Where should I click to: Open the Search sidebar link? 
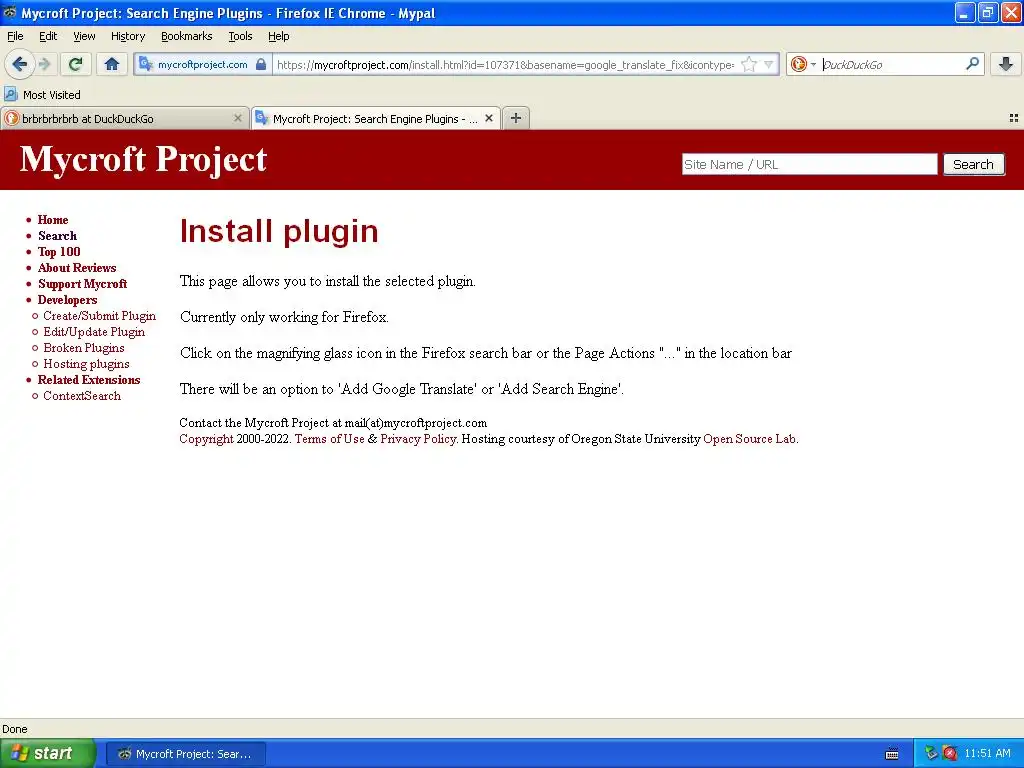pyautogui.click(x=57, y=236)
